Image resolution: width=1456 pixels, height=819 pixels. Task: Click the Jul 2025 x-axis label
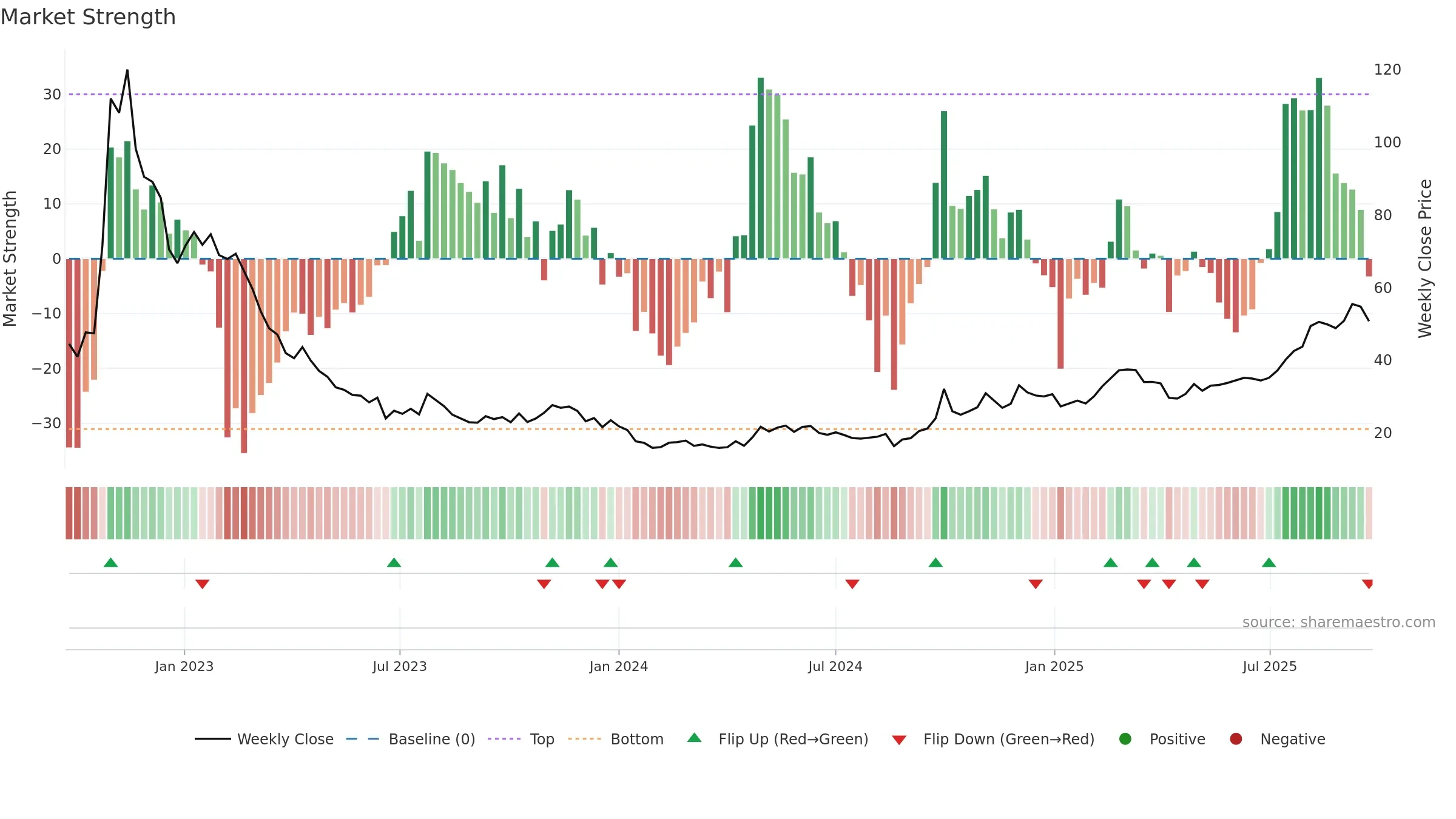point(1270,666)
